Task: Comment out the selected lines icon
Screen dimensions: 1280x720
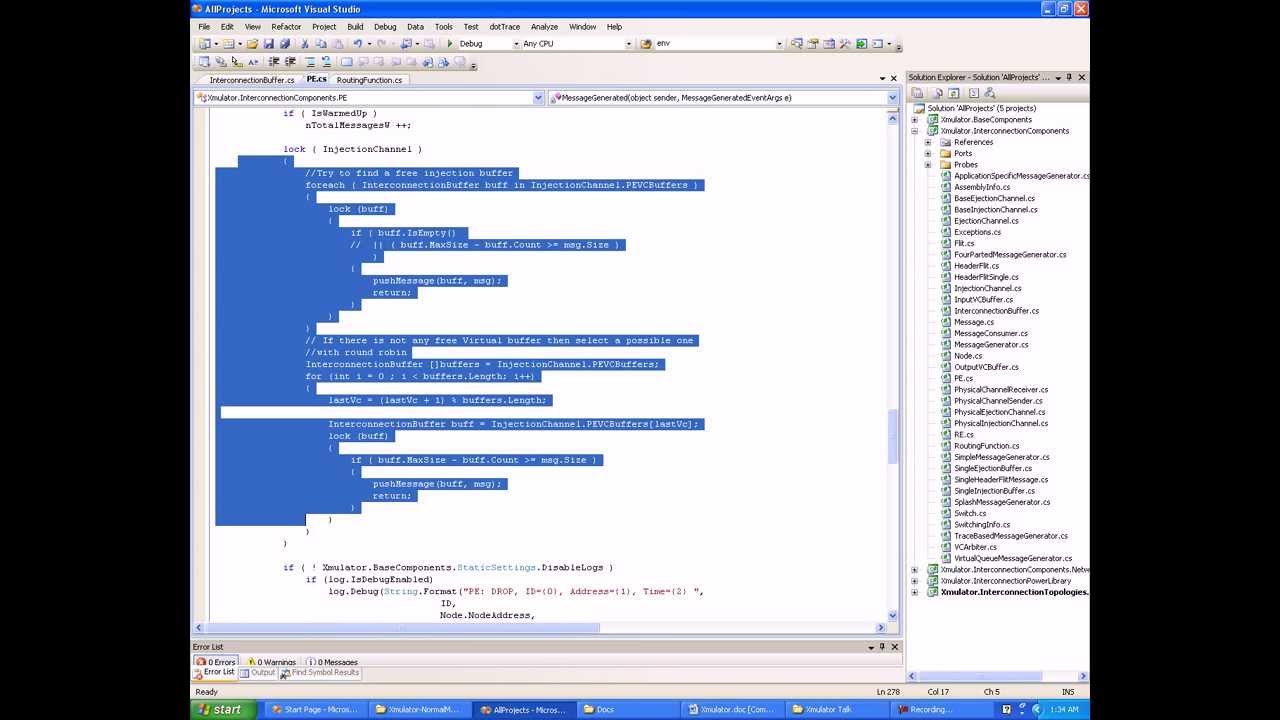Action: tap(310, 62)
